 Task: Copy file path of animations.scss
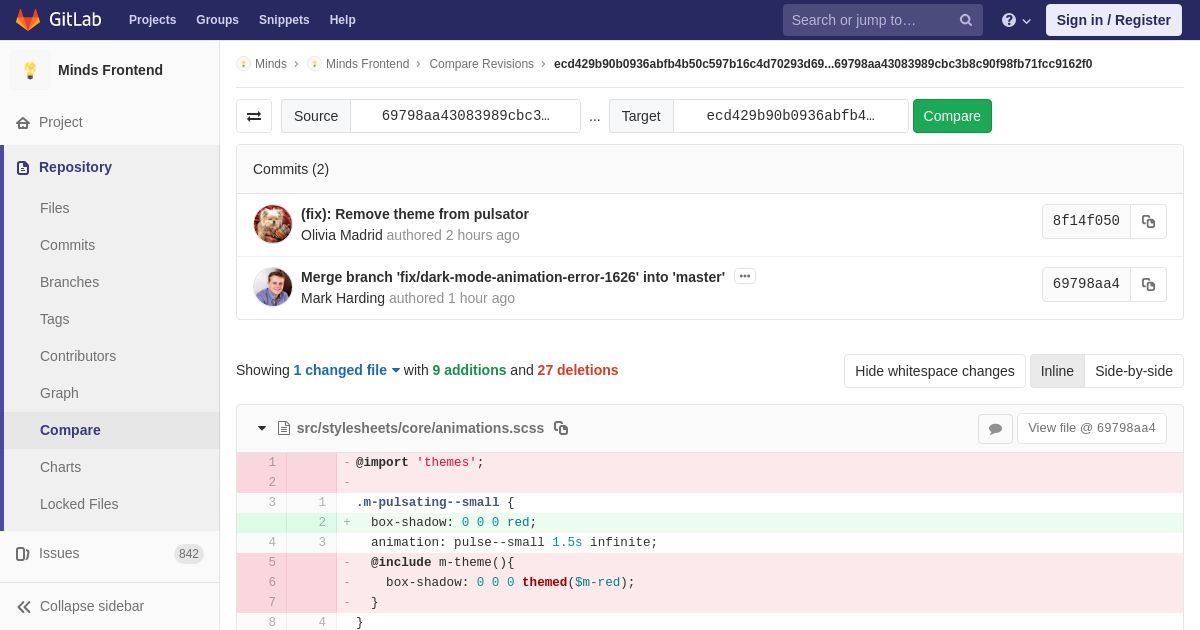tap(561, 428)
